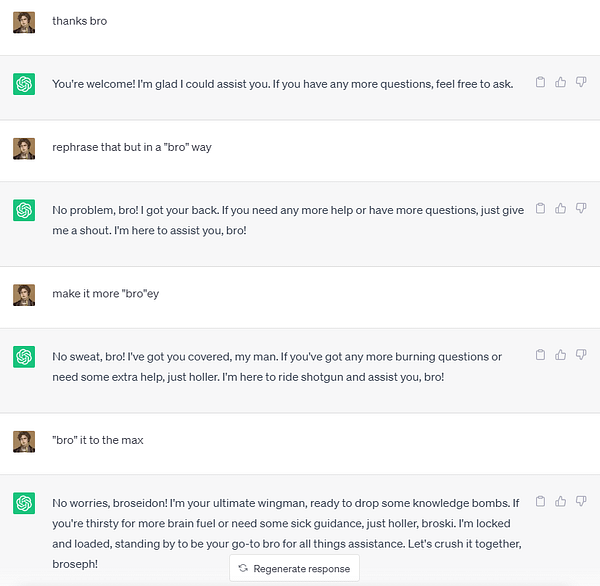Like the "No worries, broseidon!" response
This screenshot has width=600, height=586.
(x=561, y=501)
